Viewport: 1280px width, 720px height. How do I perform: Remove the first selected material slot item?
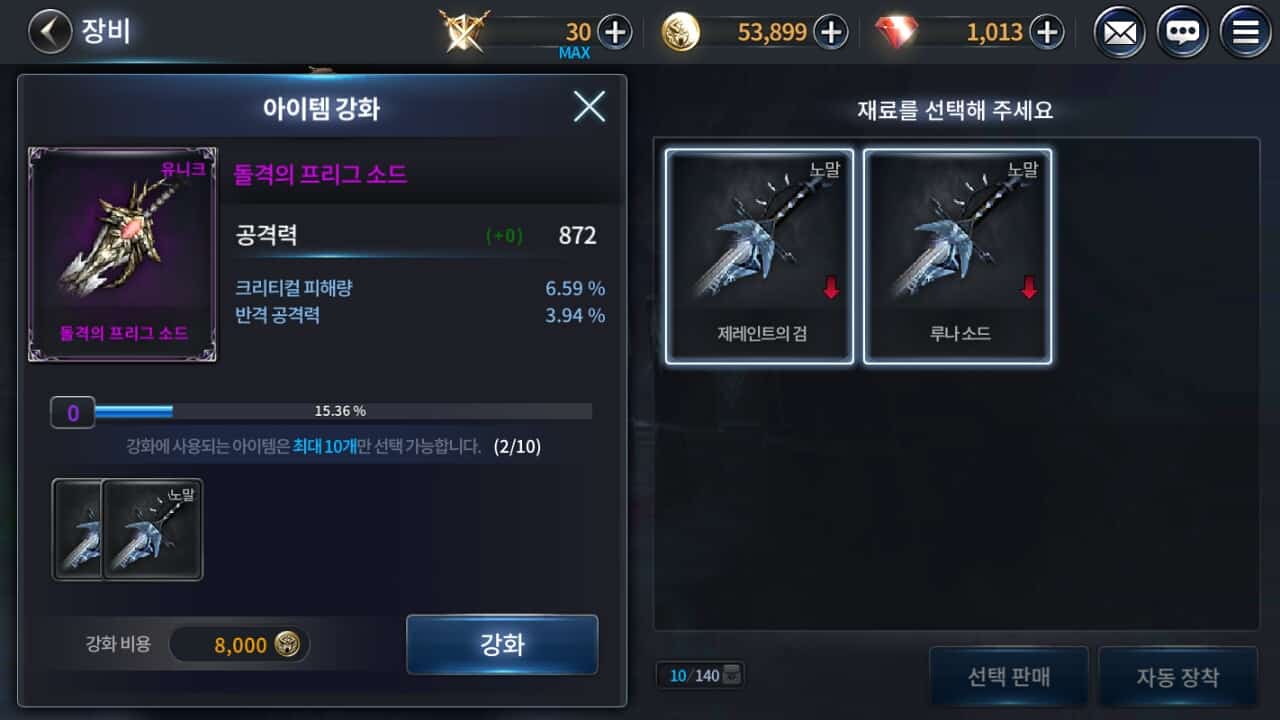[77, 529]
